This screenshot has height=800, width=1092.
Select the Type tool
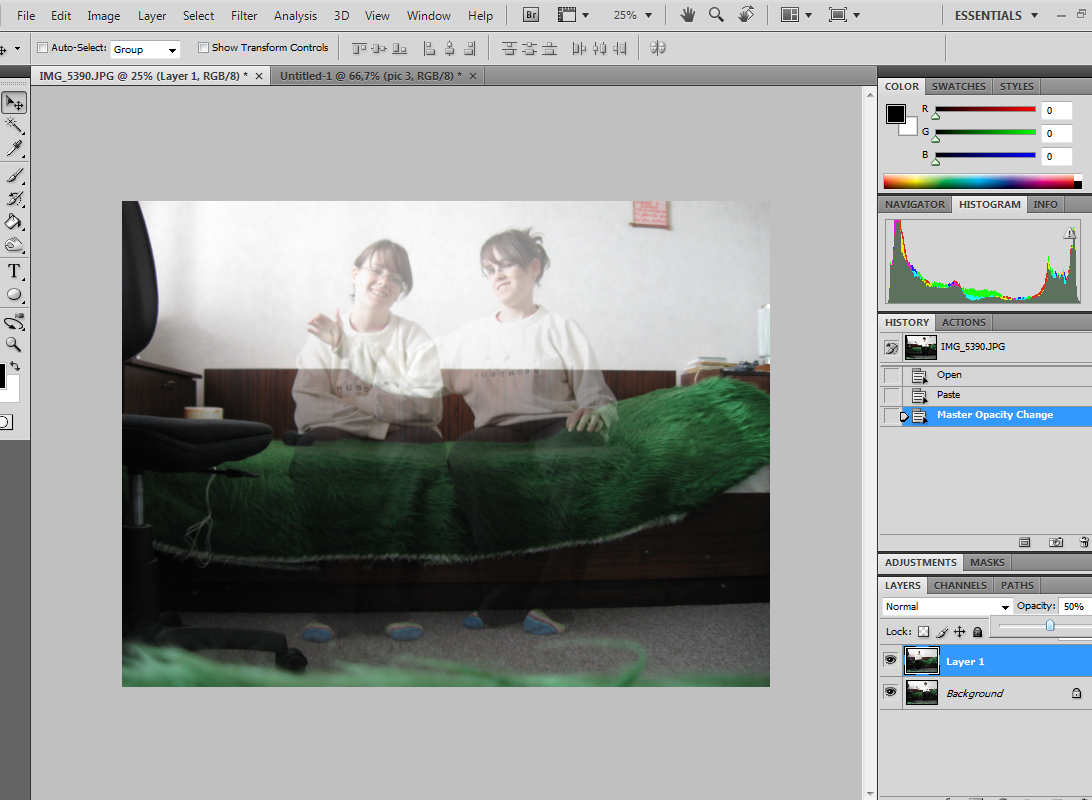pyautogui.click(x=14, y=271)
